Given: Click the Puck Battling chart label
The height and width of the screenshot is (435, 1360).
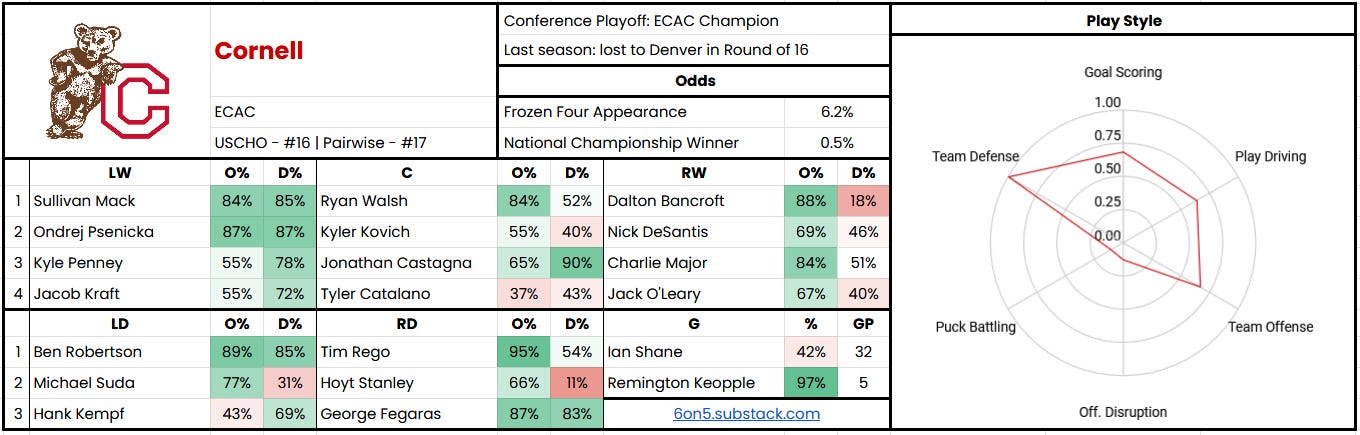Looking at the screenshot, I should click(x=975, y=327).
